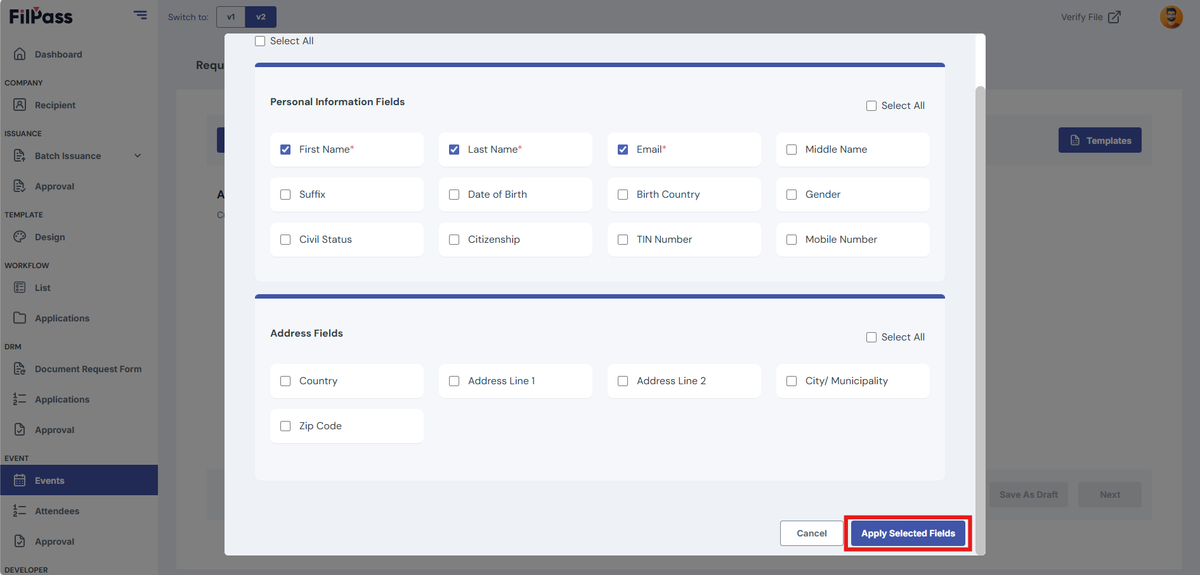Go to Recipient page

coord(79,105)
